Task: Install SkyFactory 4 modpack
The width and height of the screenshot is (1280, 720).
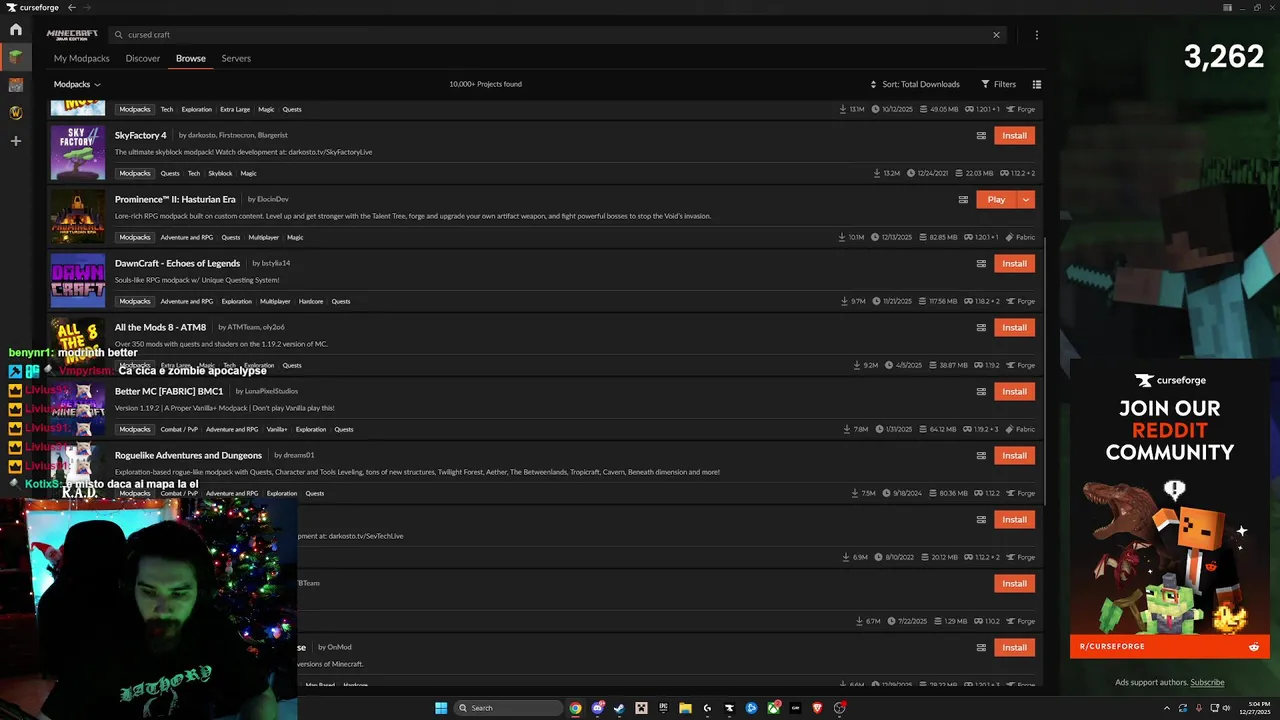Action: click(1014, 135)
